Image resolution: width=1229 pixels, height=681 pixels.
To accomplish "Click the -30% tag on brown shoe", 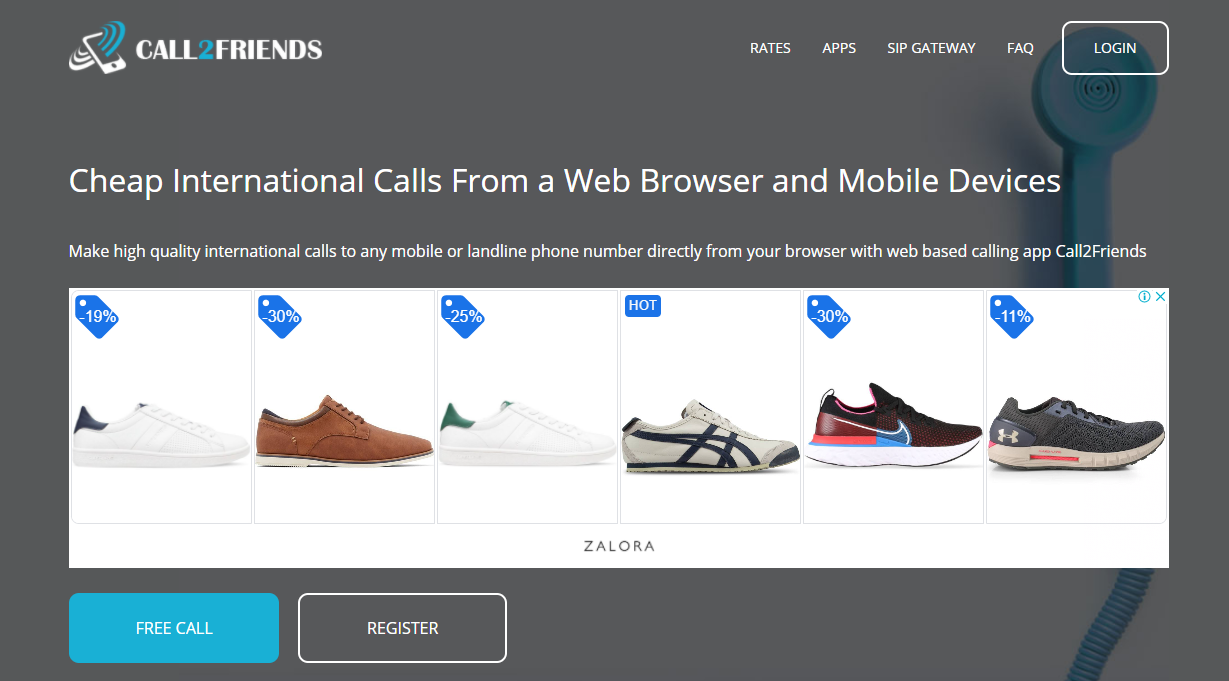I will coord(280,316).
